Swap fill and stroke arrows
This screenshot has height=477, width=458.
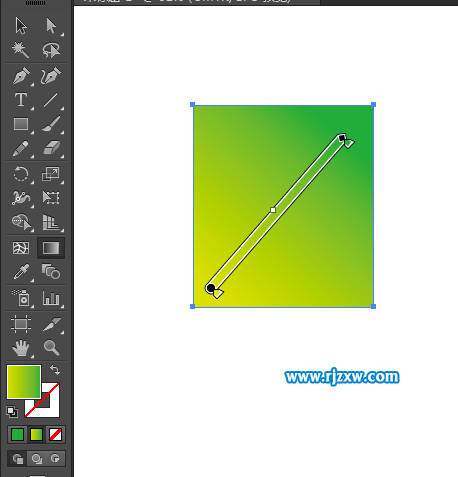click(55, 370)
